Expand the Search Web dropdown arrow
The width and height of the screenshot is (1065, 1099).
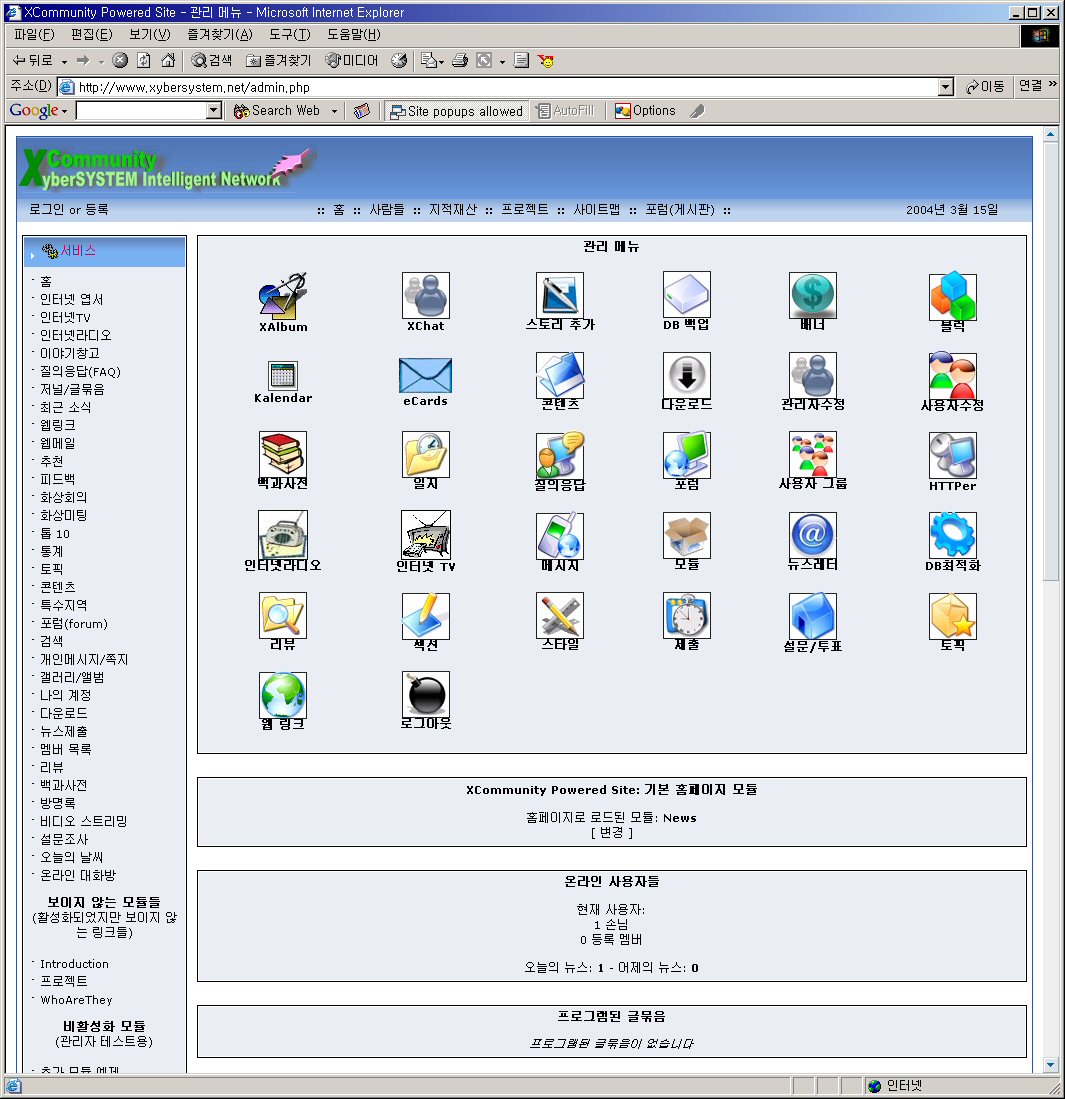pyautogui.click(x=334, y=111)
